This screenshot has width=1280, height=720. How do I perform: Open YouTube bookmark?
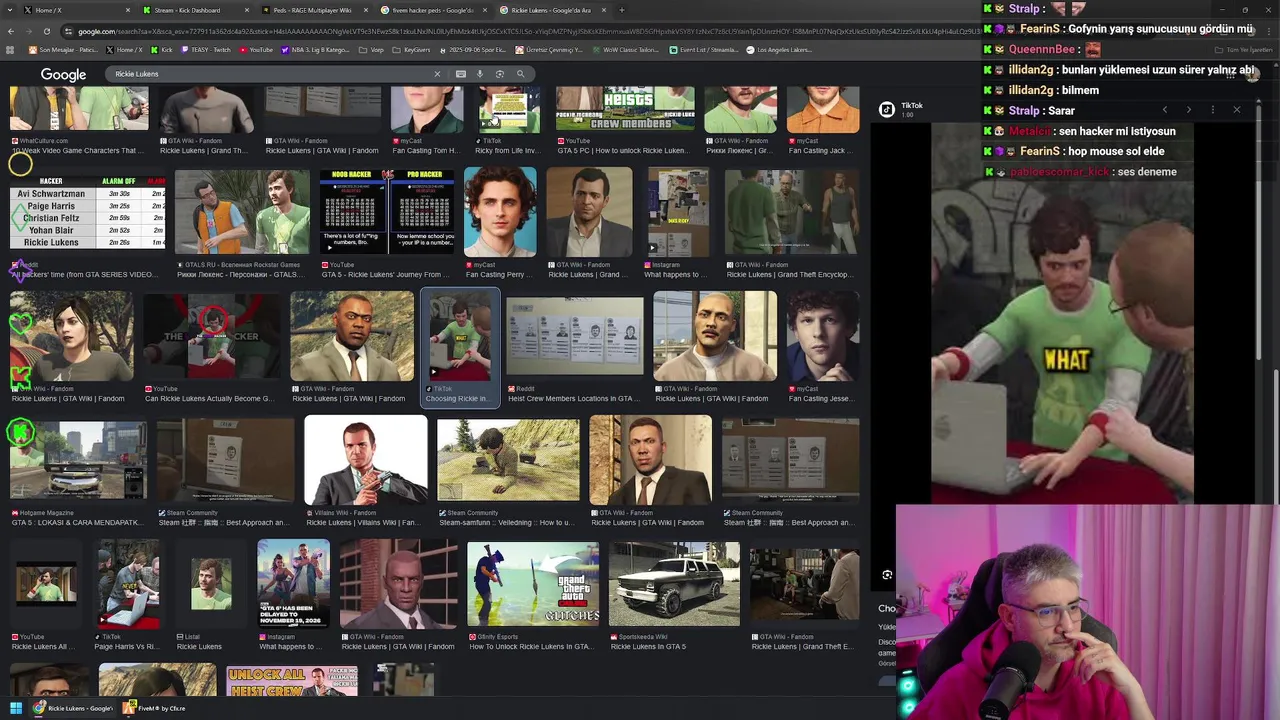pyautogui.click(x=256, y=50)
